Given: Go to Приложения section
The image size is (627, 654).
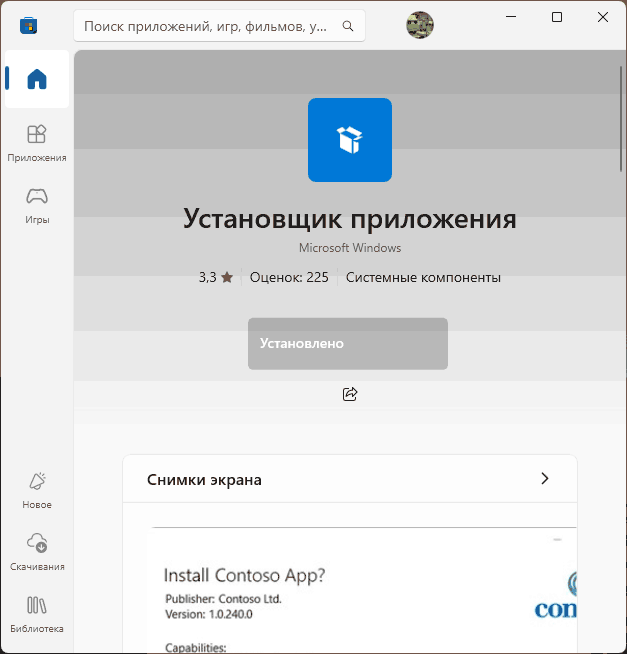Looking at the screenshot, I should point(37,143).
